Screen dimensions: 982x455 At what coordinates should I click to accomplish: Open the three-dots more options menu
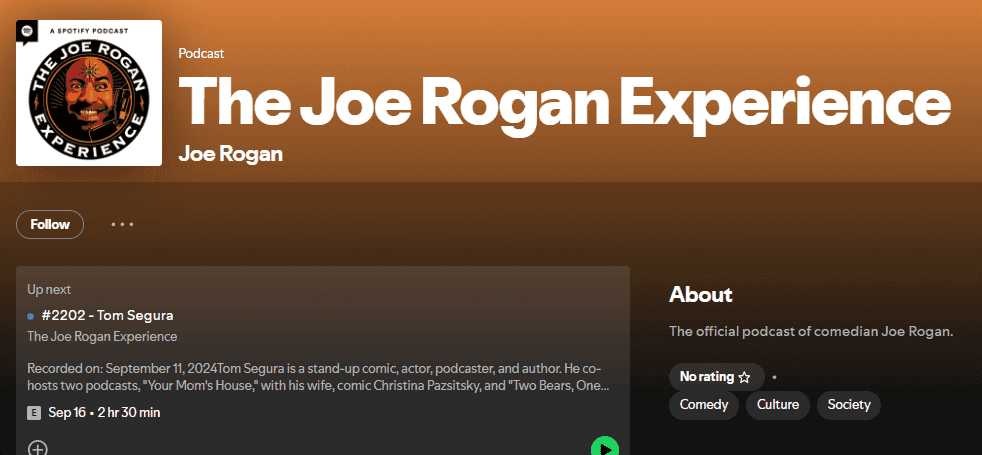pyautogui.click(x=122, y=225)
